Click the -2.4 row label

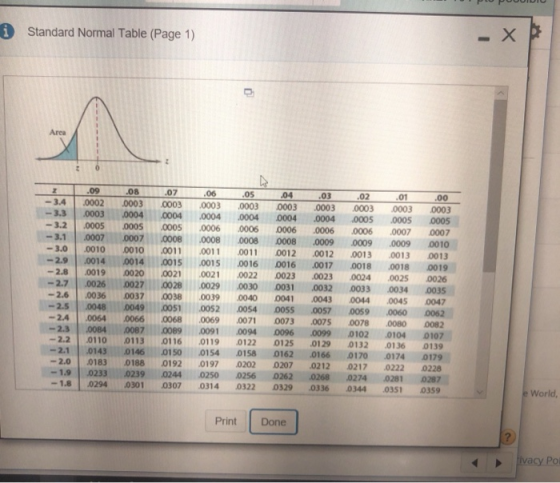point(59,317)
